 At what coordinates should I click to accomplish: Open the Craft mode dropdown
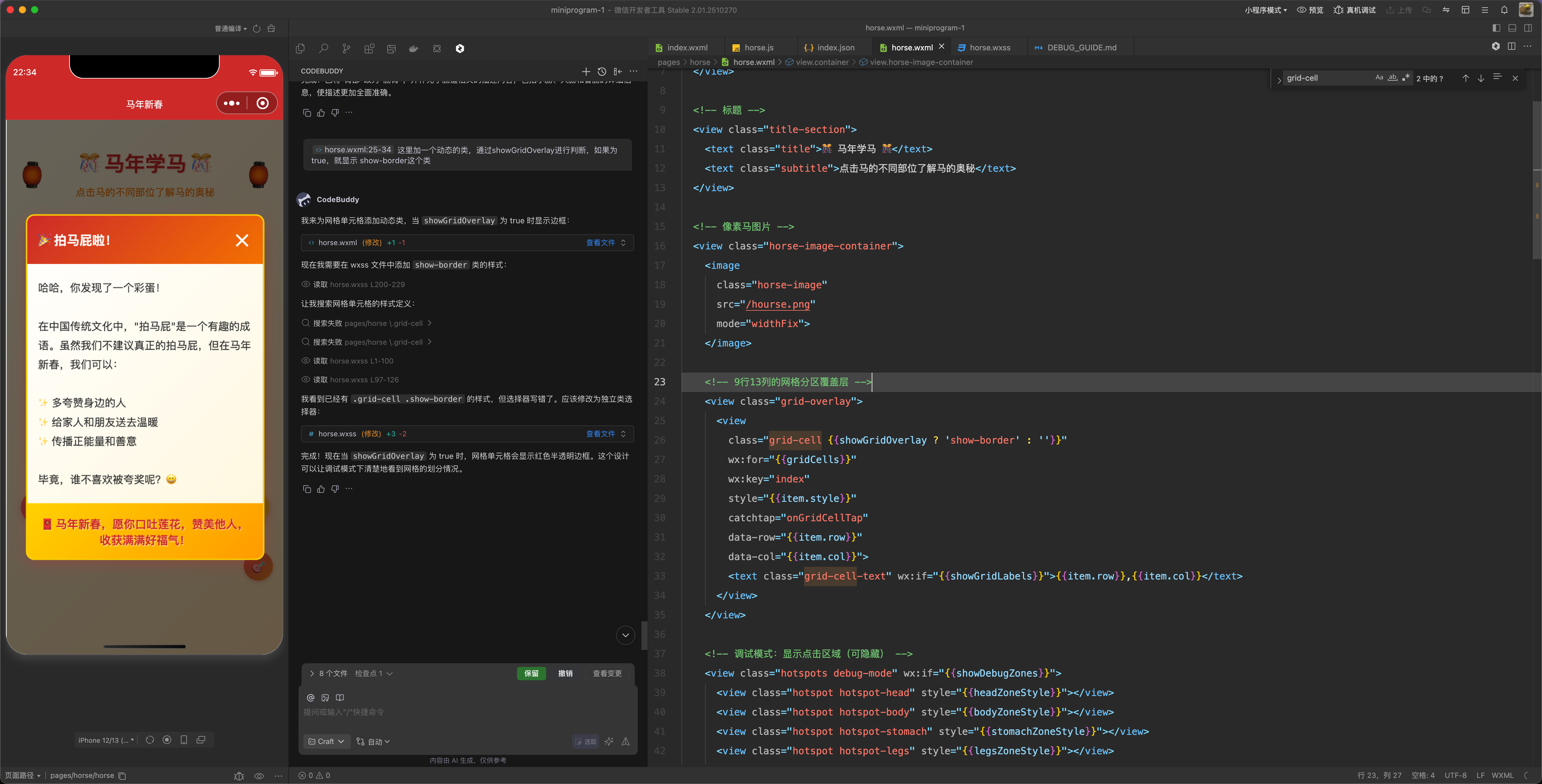click(326, 742)
